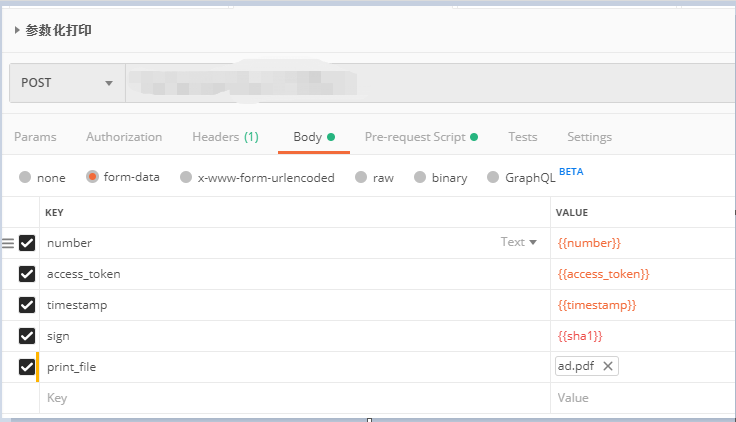The height and width of the screenshot is (422, 736).
Task: Uncheck the print_file parameter checkbox
Action: coord(27,367)
